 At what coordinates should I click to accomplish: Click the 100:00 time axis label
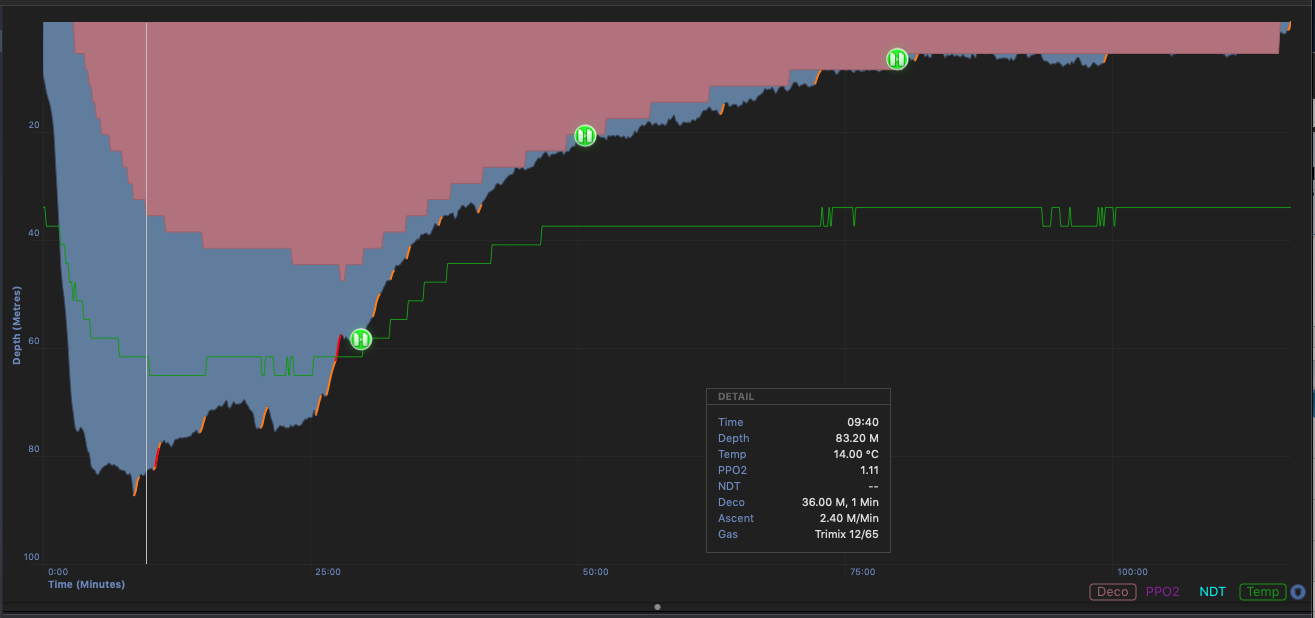click(1132, 572)
